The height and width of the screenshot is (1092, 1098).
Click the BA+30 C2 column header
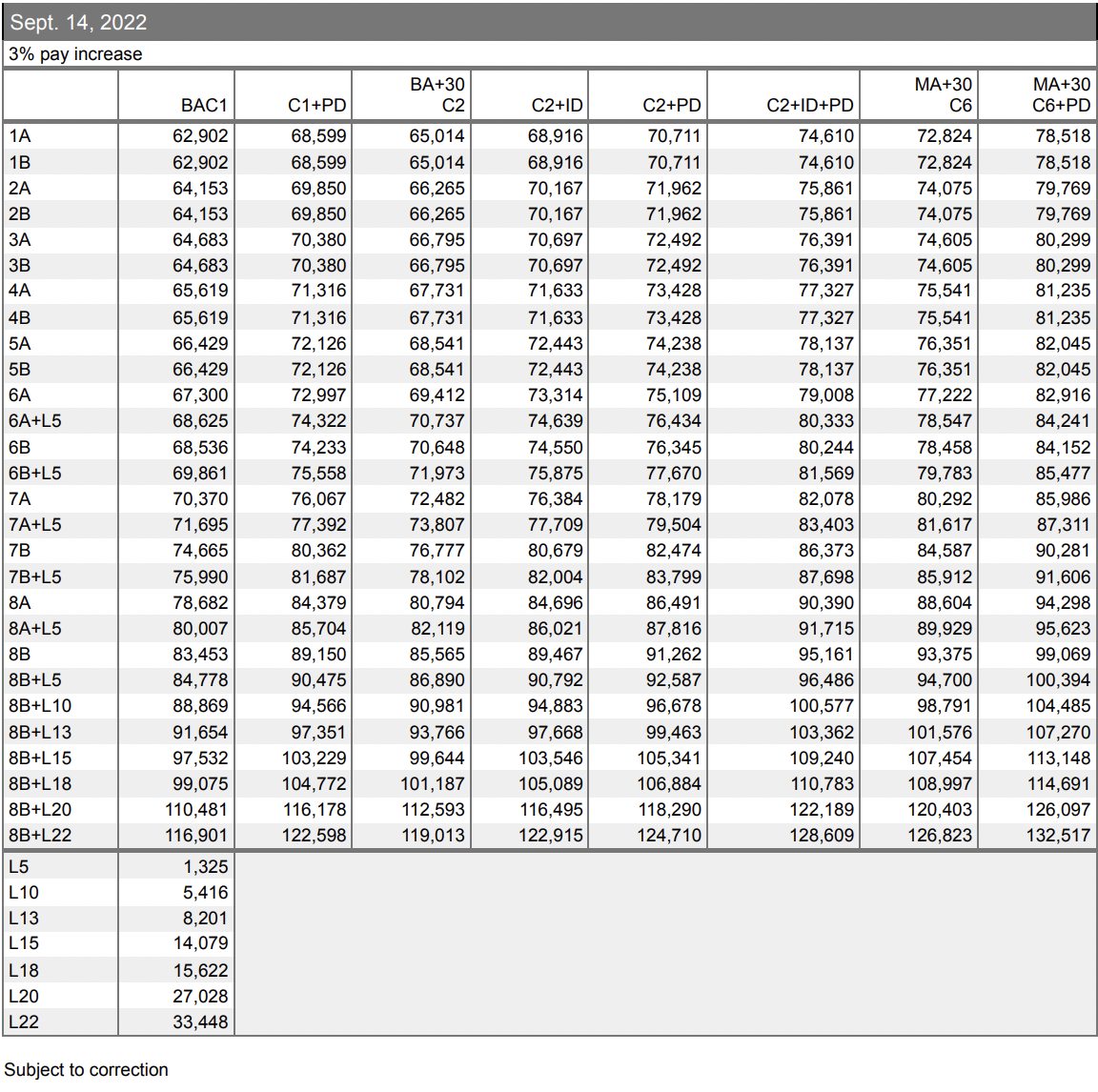(x=437, y=95)
